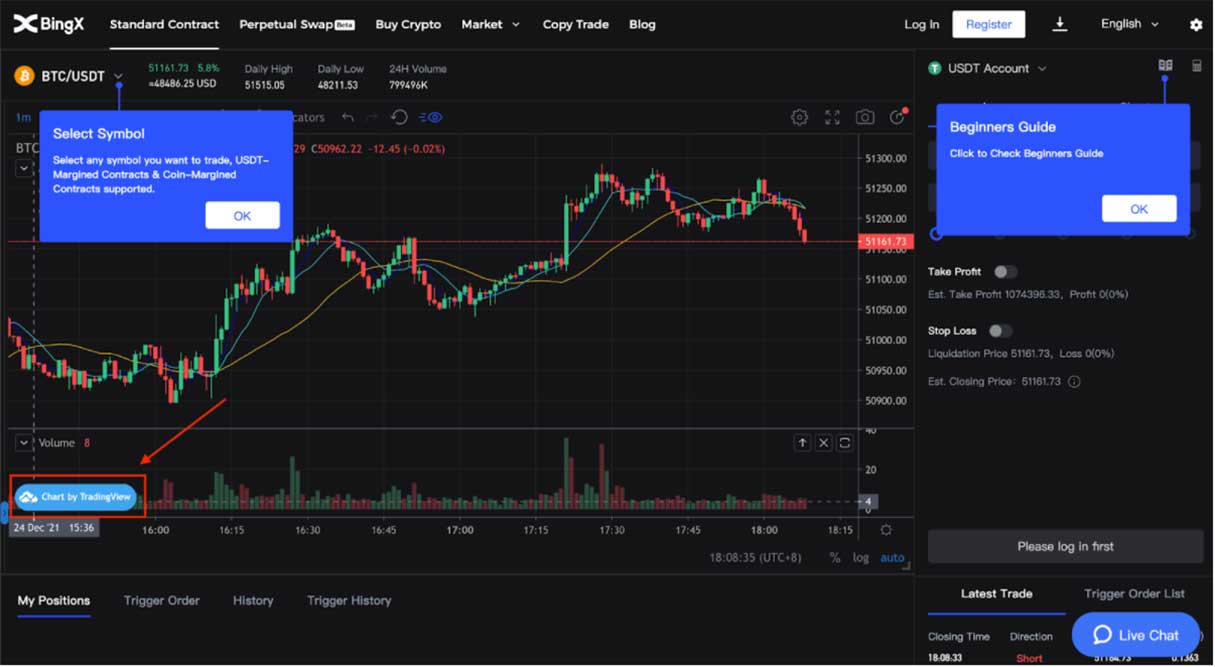The width and height of the screenshot is (1215, 667).
Task: Open the site settings gear in header
Action: 1196,25
